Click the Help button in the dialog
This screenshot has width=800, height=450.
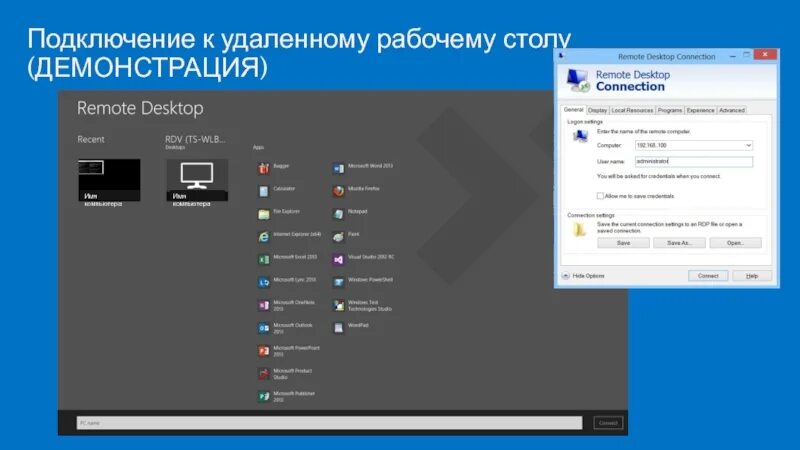(752, 276)
